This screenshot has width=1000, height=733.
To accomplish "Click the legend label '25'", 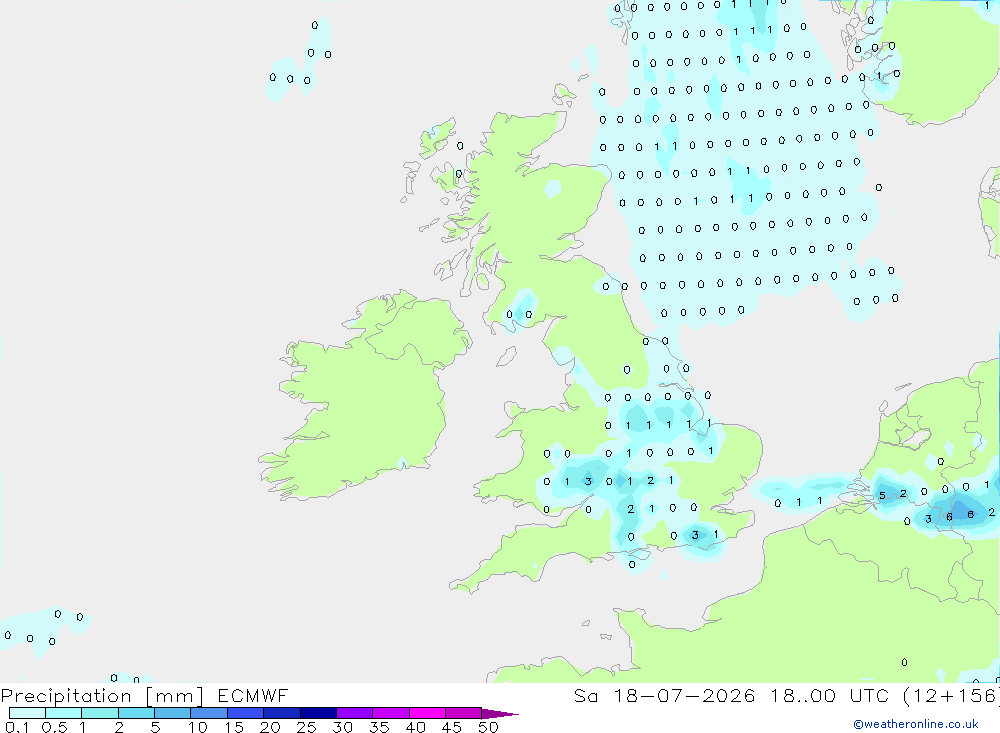I will click(307, 727).
